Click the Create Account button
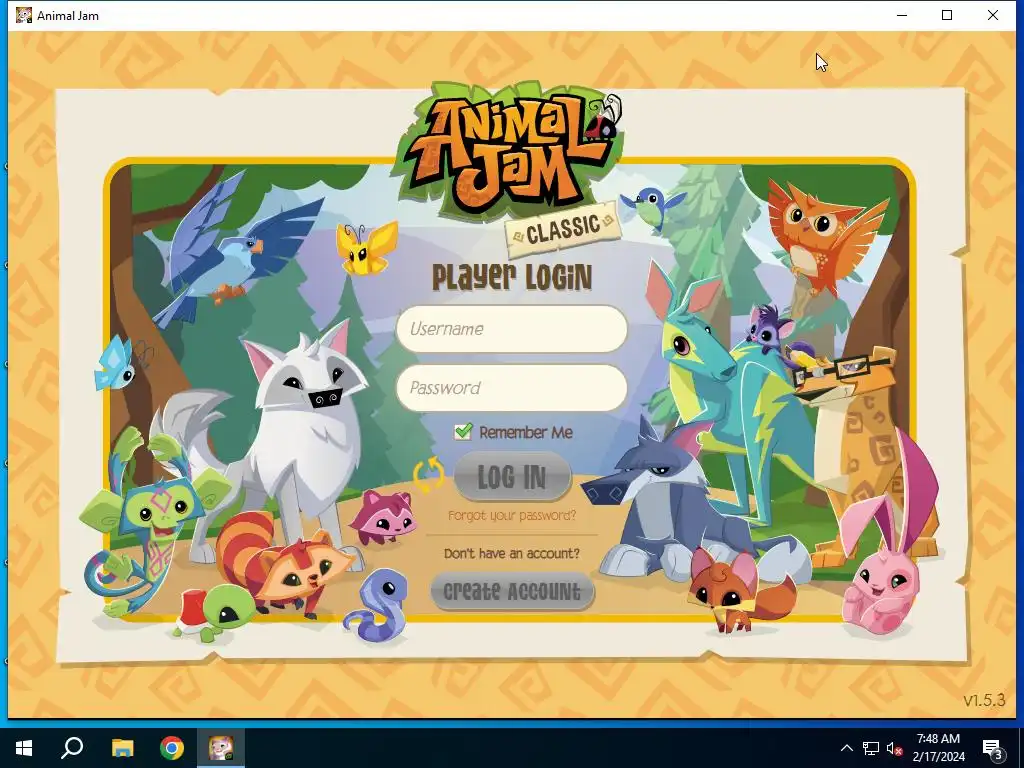This screenshot has width=1024, height=768. coord(512,592)
